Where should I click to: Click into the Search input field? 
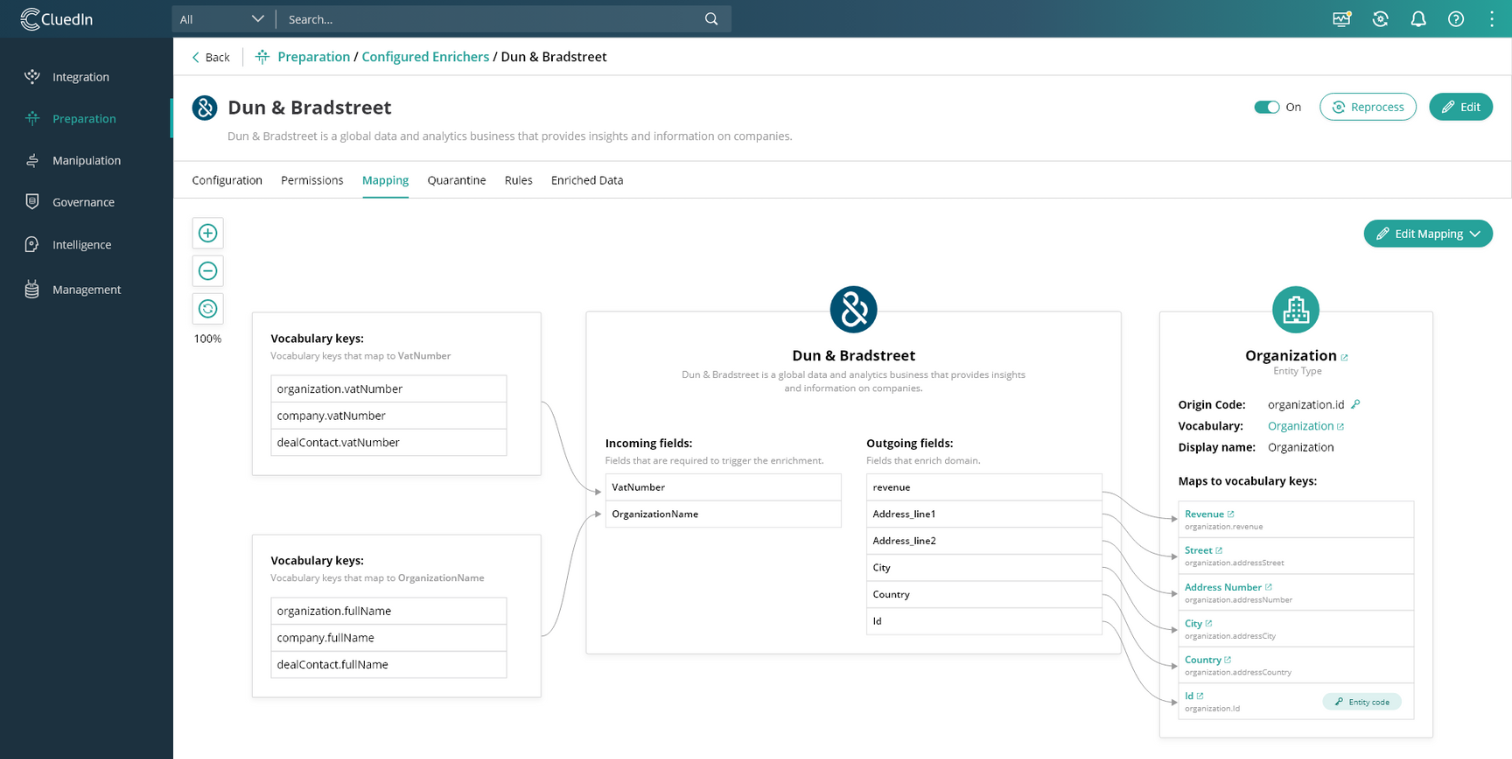tap(490, 19)
